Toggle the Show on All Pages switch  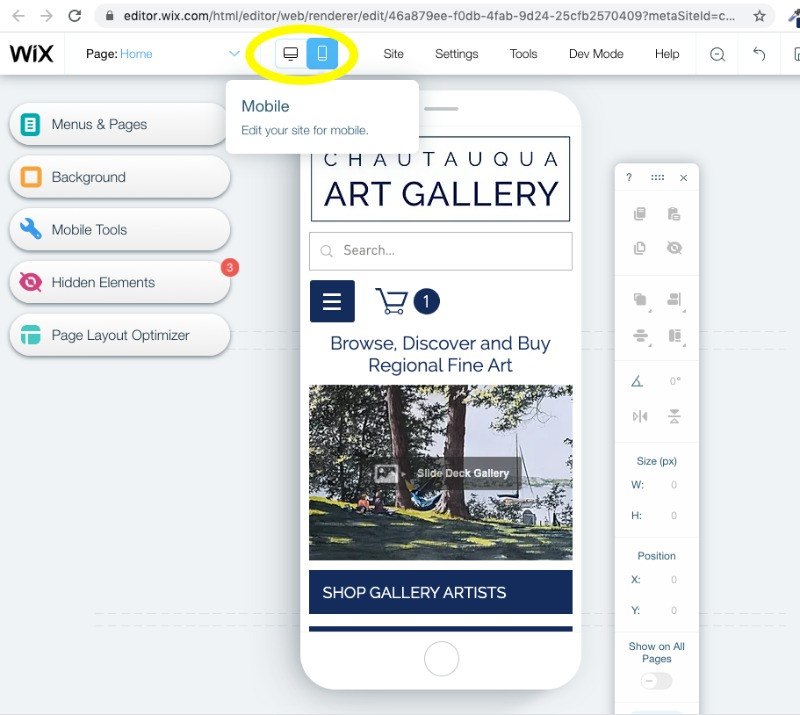pos(657,681)
